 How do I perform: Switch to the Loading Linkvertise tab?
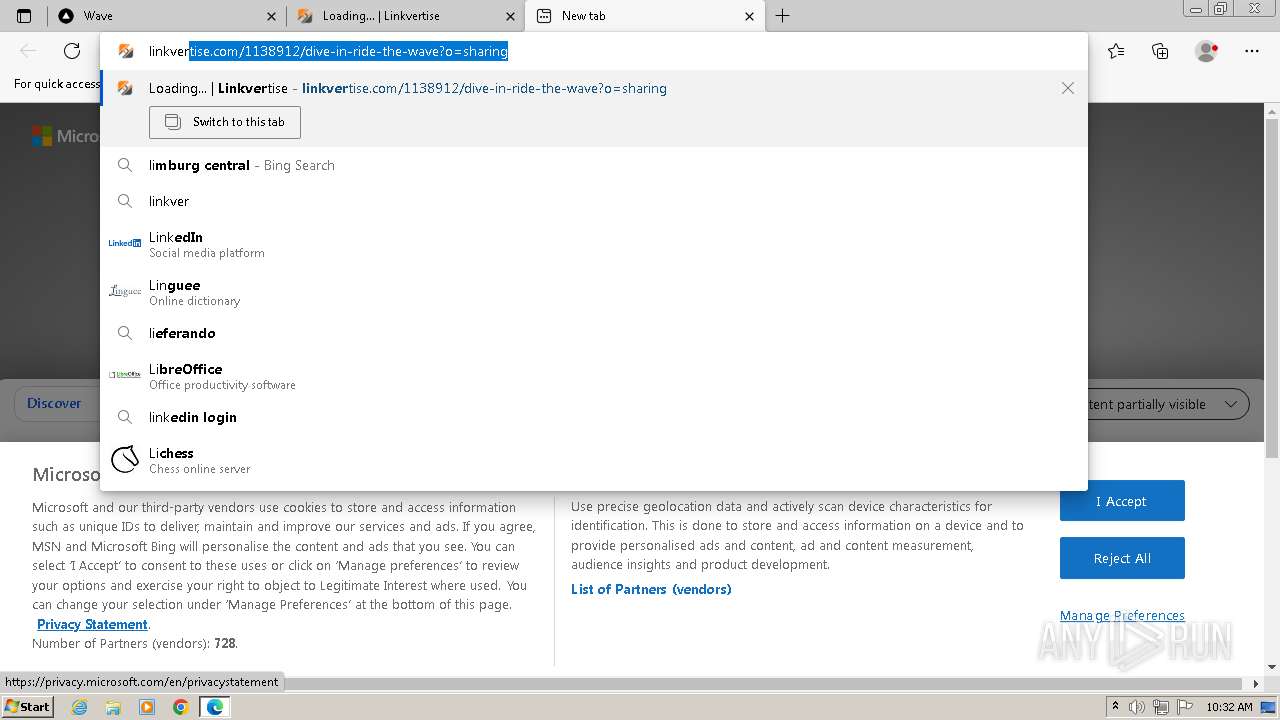(x=406, y=16)
